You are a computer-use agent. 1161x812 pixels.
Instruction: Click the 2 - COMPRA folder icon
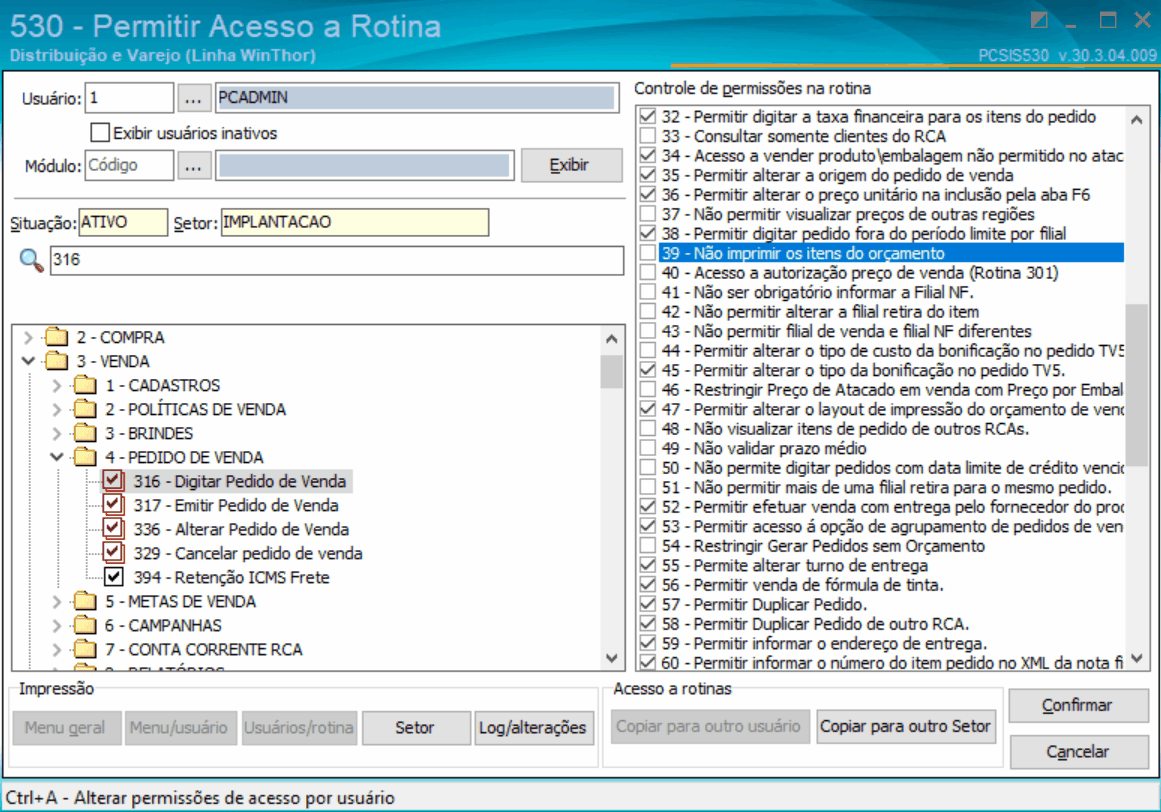[56, 338]
